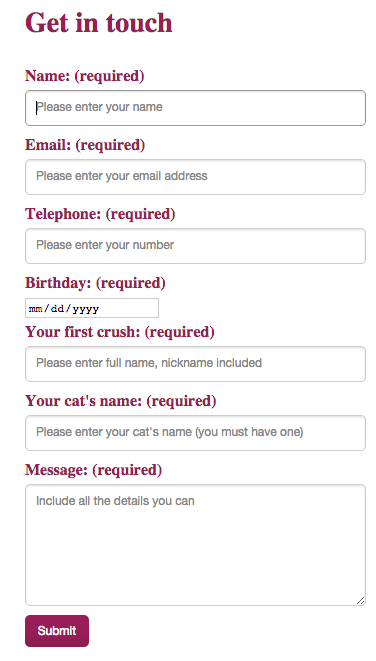Click the "Birthday: (required)" label
Image resolution: width=376 pixels, height=661 pixels.
(x=95, y=283)
